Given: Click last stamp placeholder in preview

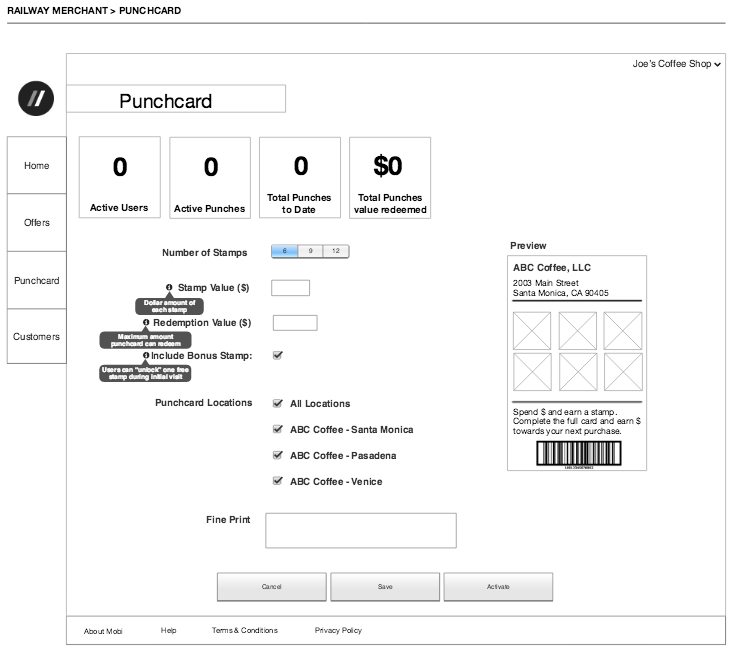Looking at the screenshot, I should pyautogui.click(x=623, y=372).
